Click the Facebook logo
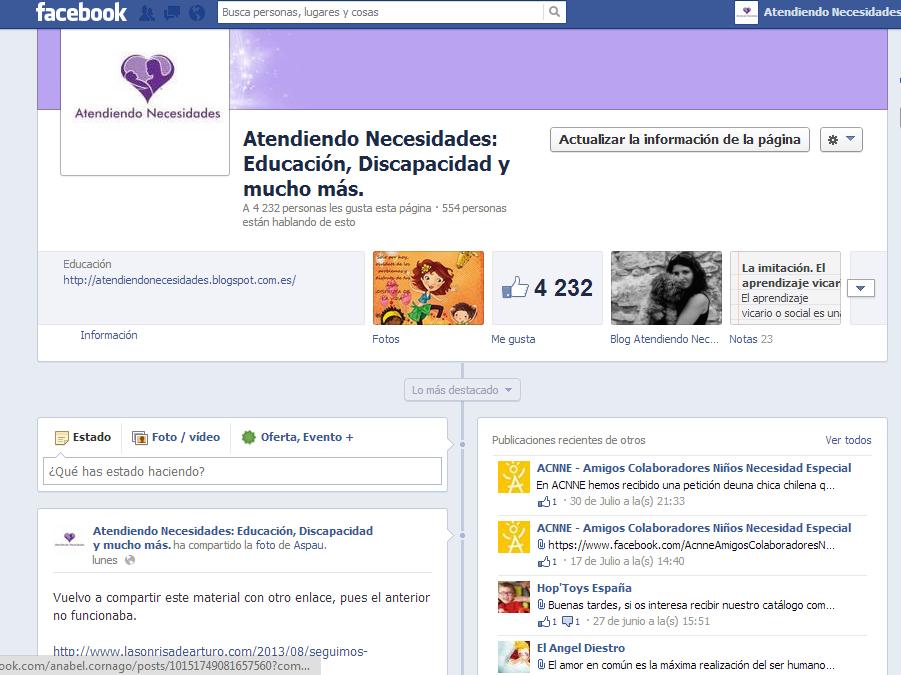 point(81,12)
